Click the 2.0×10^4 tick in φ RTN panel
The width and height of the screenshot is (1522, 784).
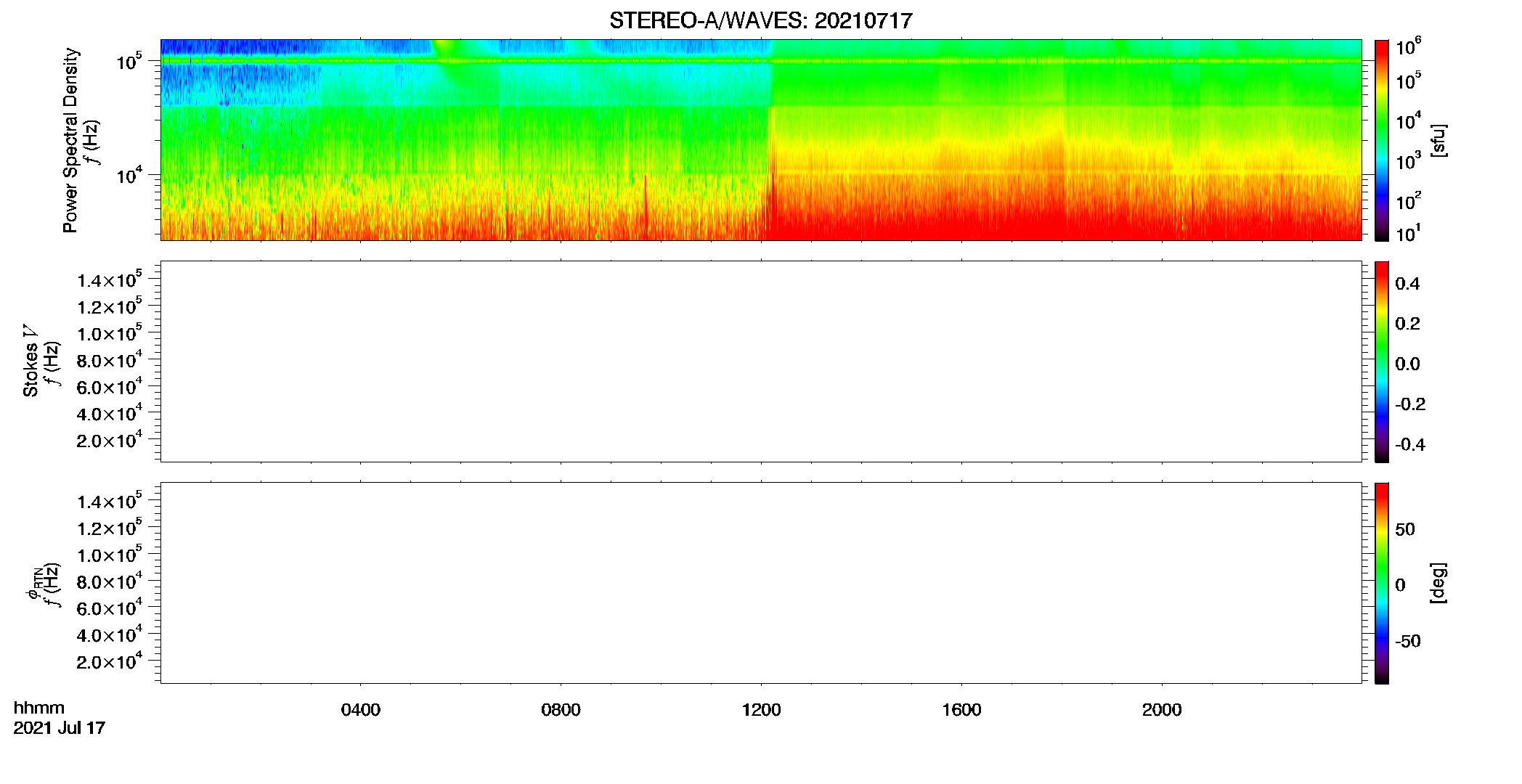pos(110,661)
